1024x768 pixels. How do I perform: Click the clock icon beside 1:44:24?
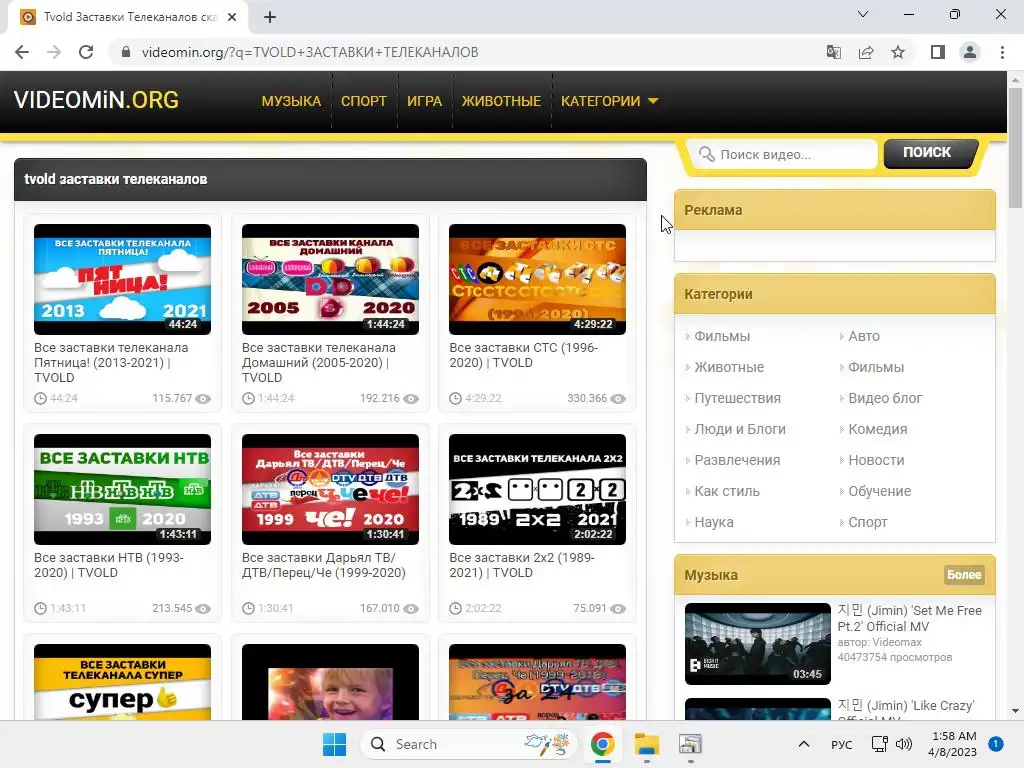pyautogui.click(x=248, y=398)
